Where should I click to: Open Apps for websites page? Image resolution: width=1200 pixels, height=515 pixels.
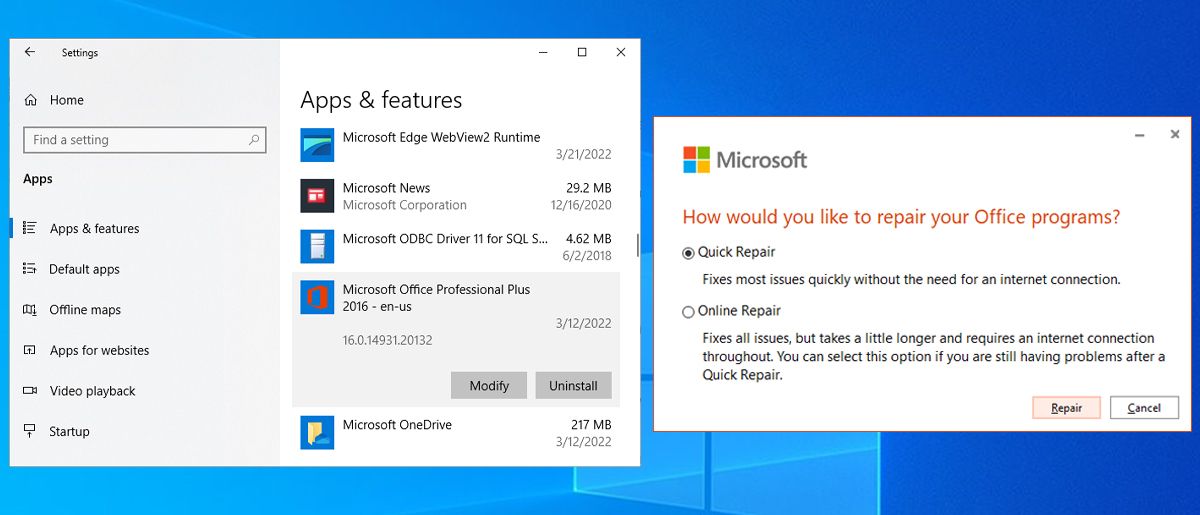coord(99,350)
